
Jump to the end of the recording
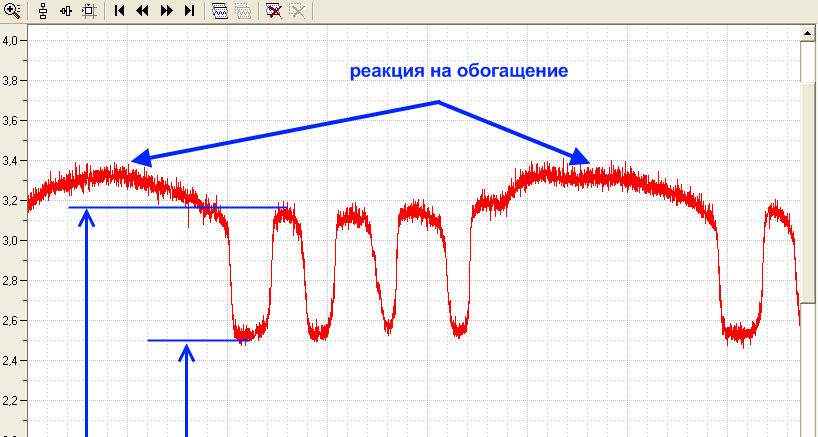pos(190,10)
